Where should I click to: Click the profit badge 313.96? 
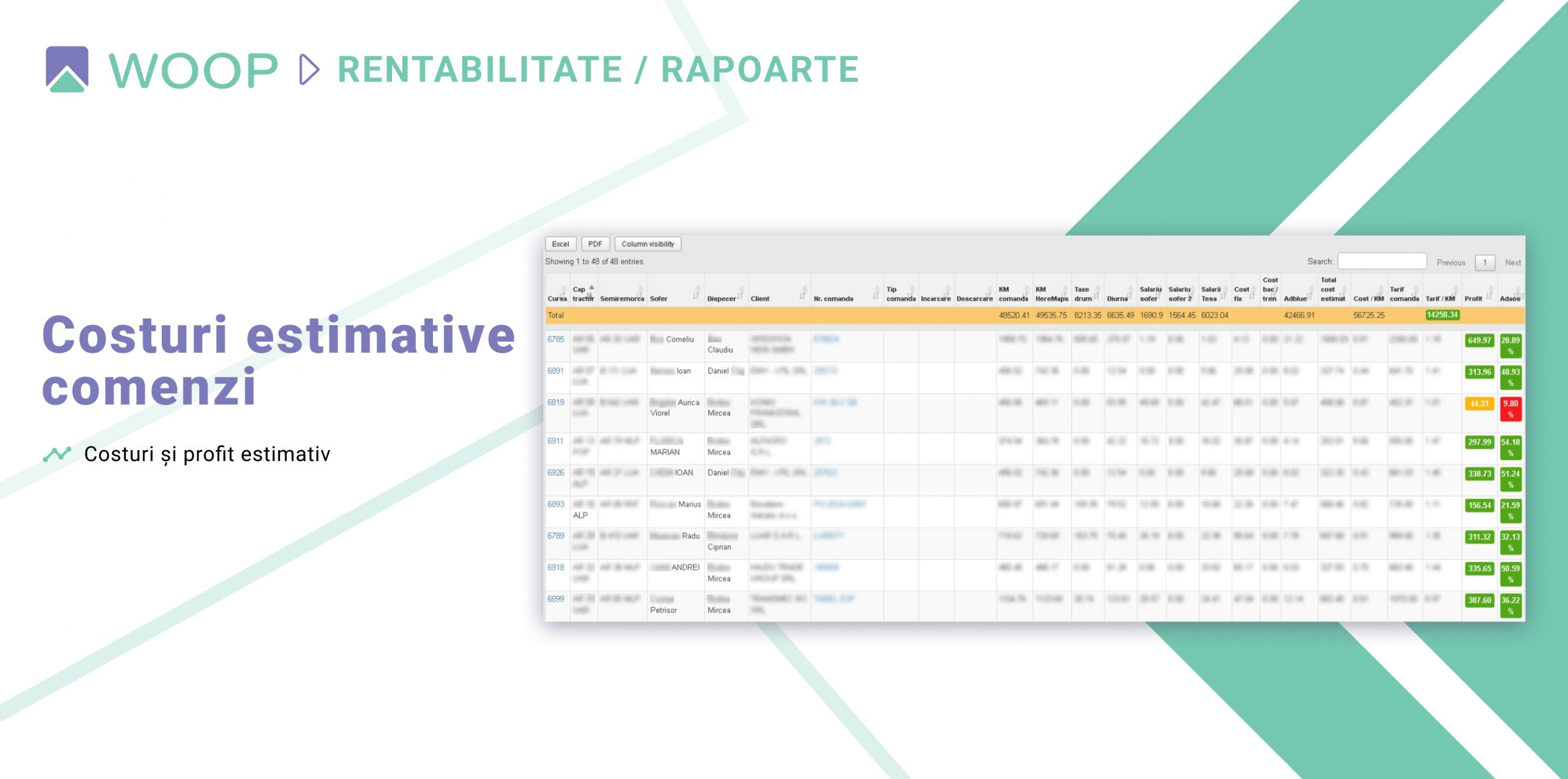point(1479,372)
